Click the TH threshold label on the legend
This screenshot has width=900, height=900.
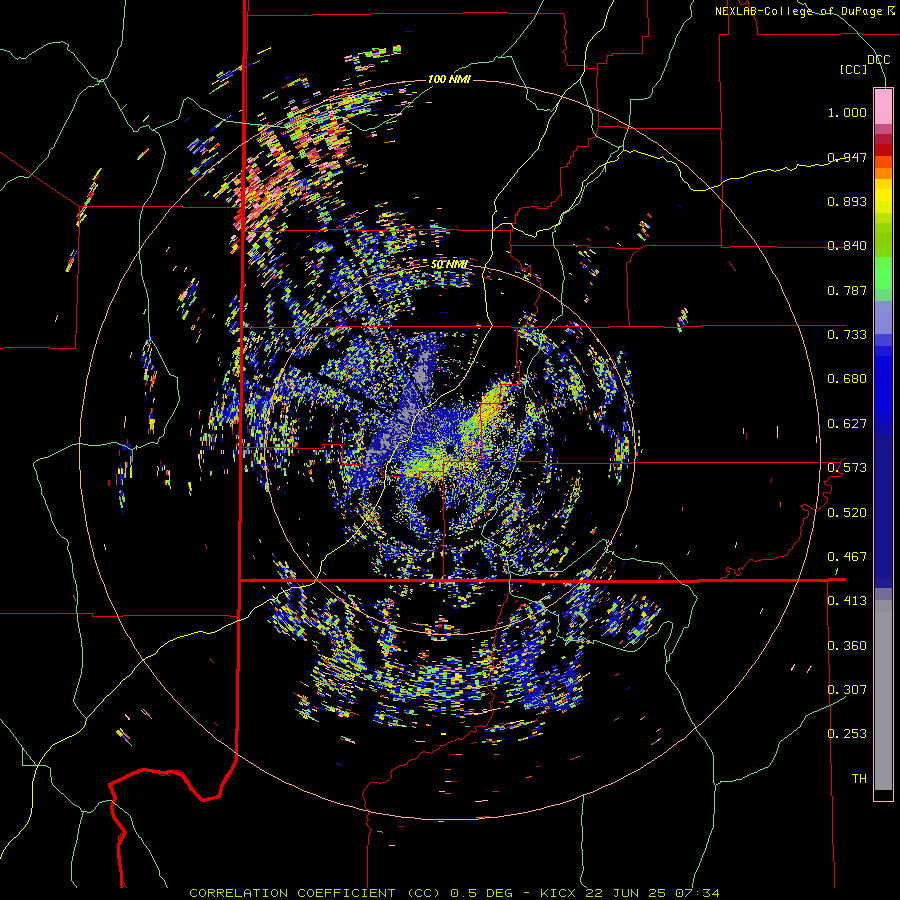pos(859,778)
